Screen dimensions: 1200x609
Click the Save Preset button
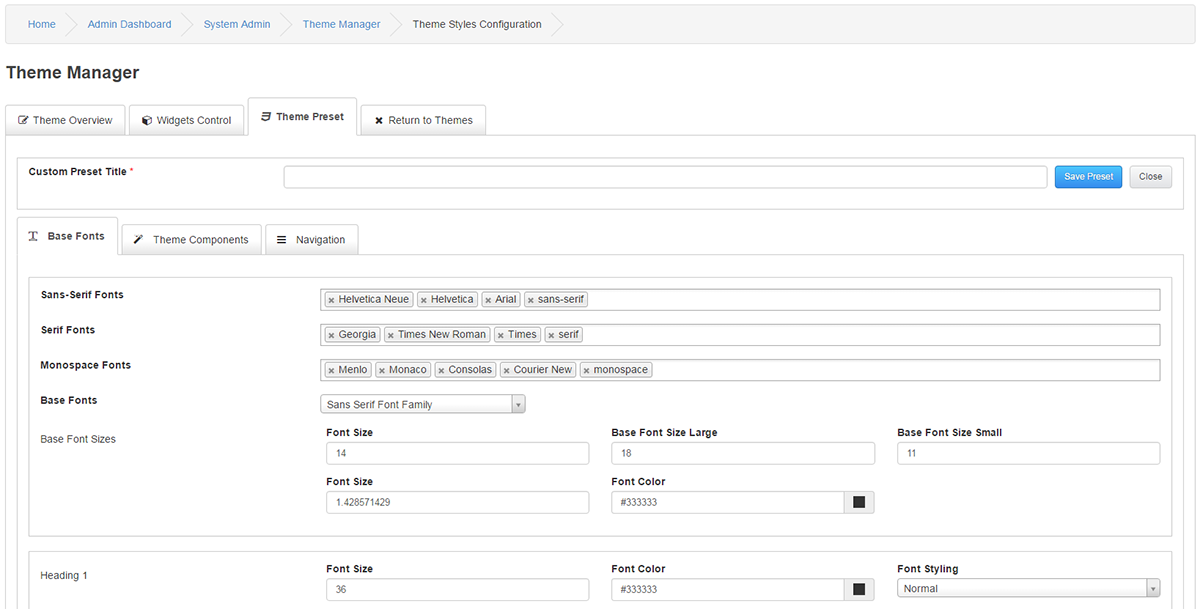[x=1088, y=177]
